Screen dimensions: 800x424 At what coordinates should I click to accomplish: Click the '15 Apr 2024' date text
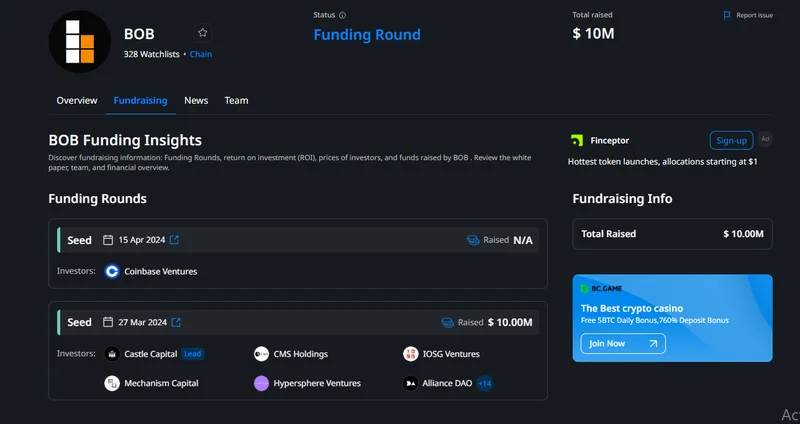click(x=142, y=240)
